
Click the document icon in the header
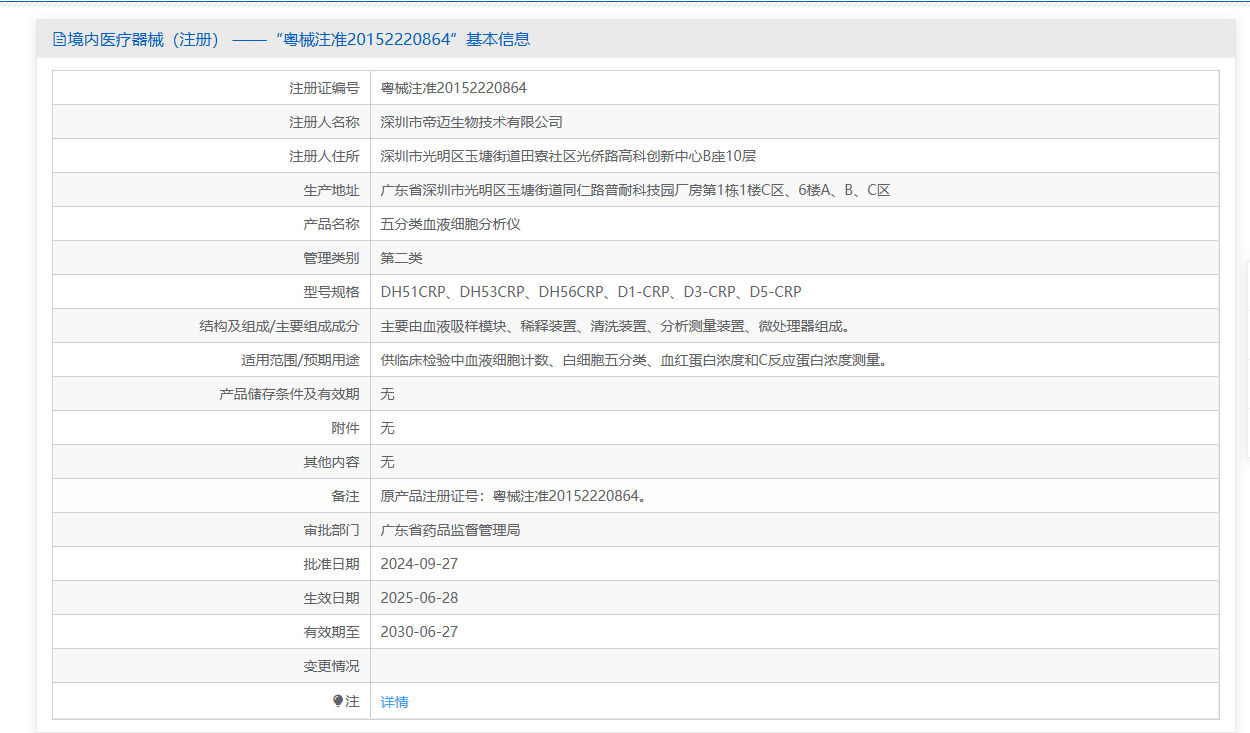coord(59,40)
